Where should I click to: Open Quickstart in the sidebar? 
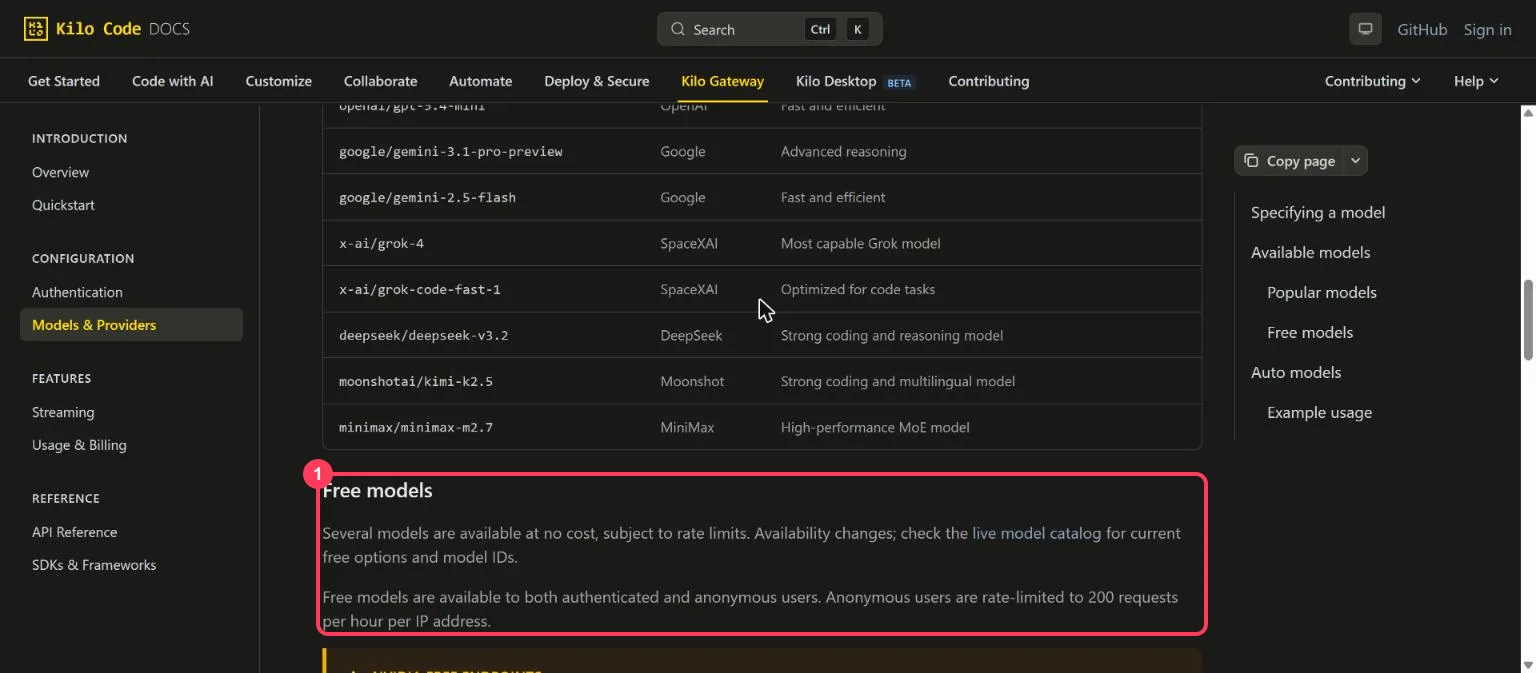click(63, 205)
